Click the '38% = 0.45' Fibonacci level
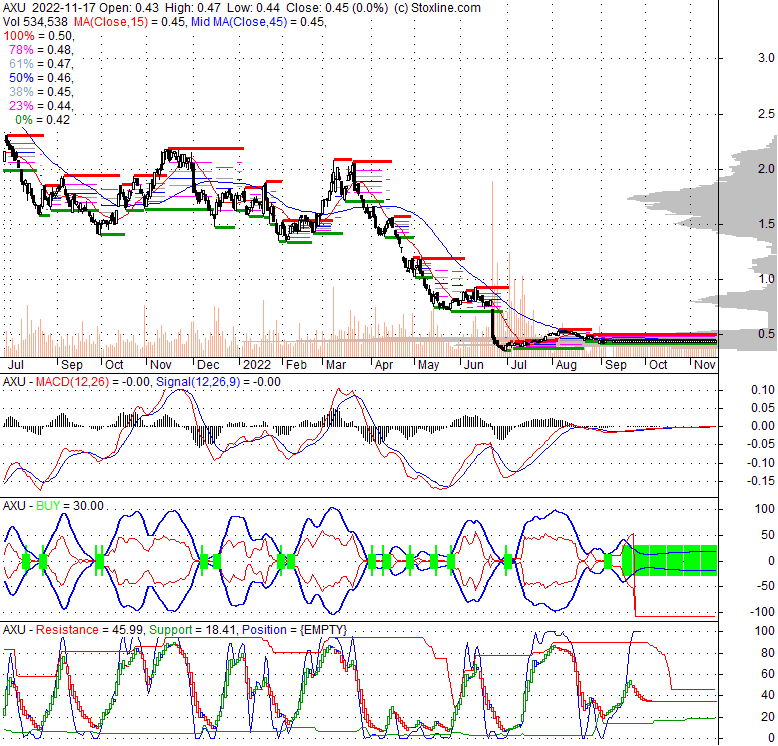This screenshot has width=778, height=746. tap(41, 92)
